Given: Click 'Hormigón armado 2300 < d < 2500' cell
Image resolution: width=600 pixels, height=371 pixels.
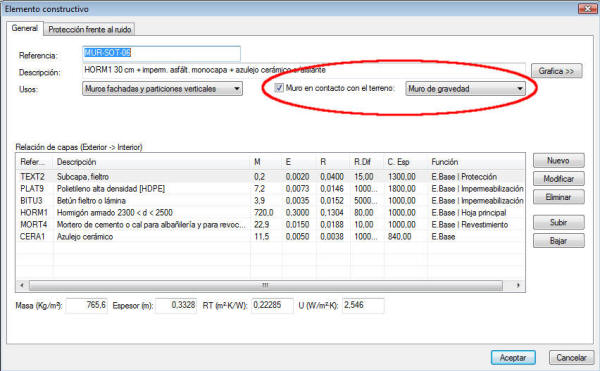Looking at the screenshot, I should point(115,212).
